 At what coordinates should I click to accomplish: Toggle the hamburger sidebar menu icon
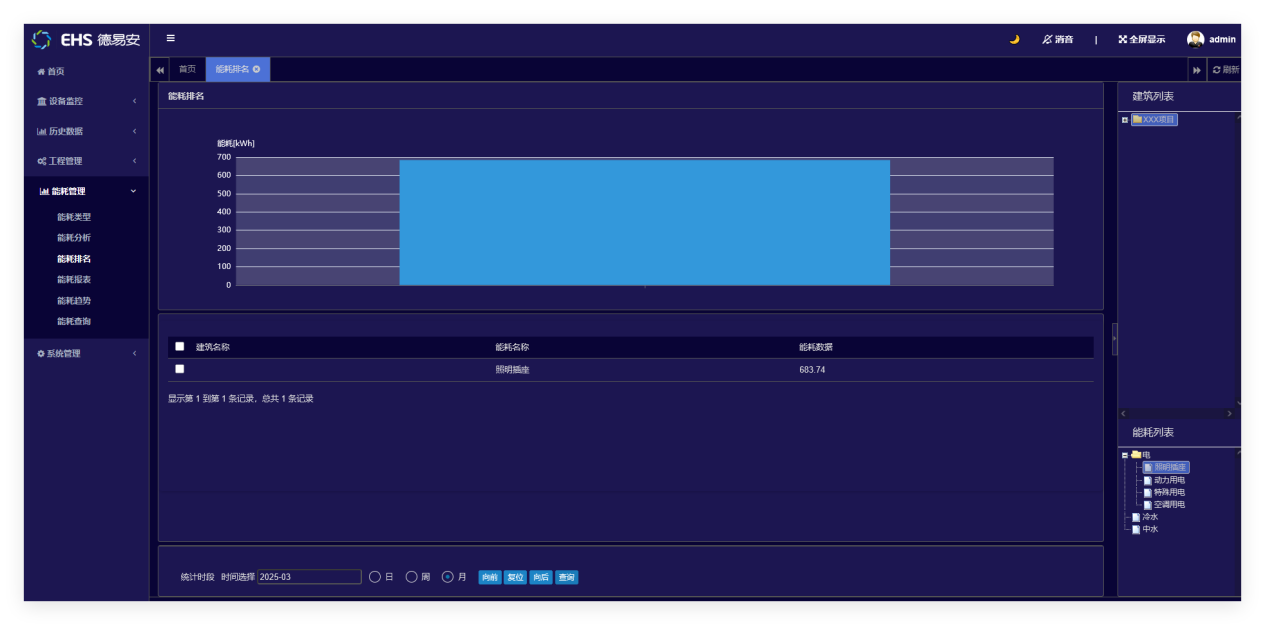coord(170,38)
